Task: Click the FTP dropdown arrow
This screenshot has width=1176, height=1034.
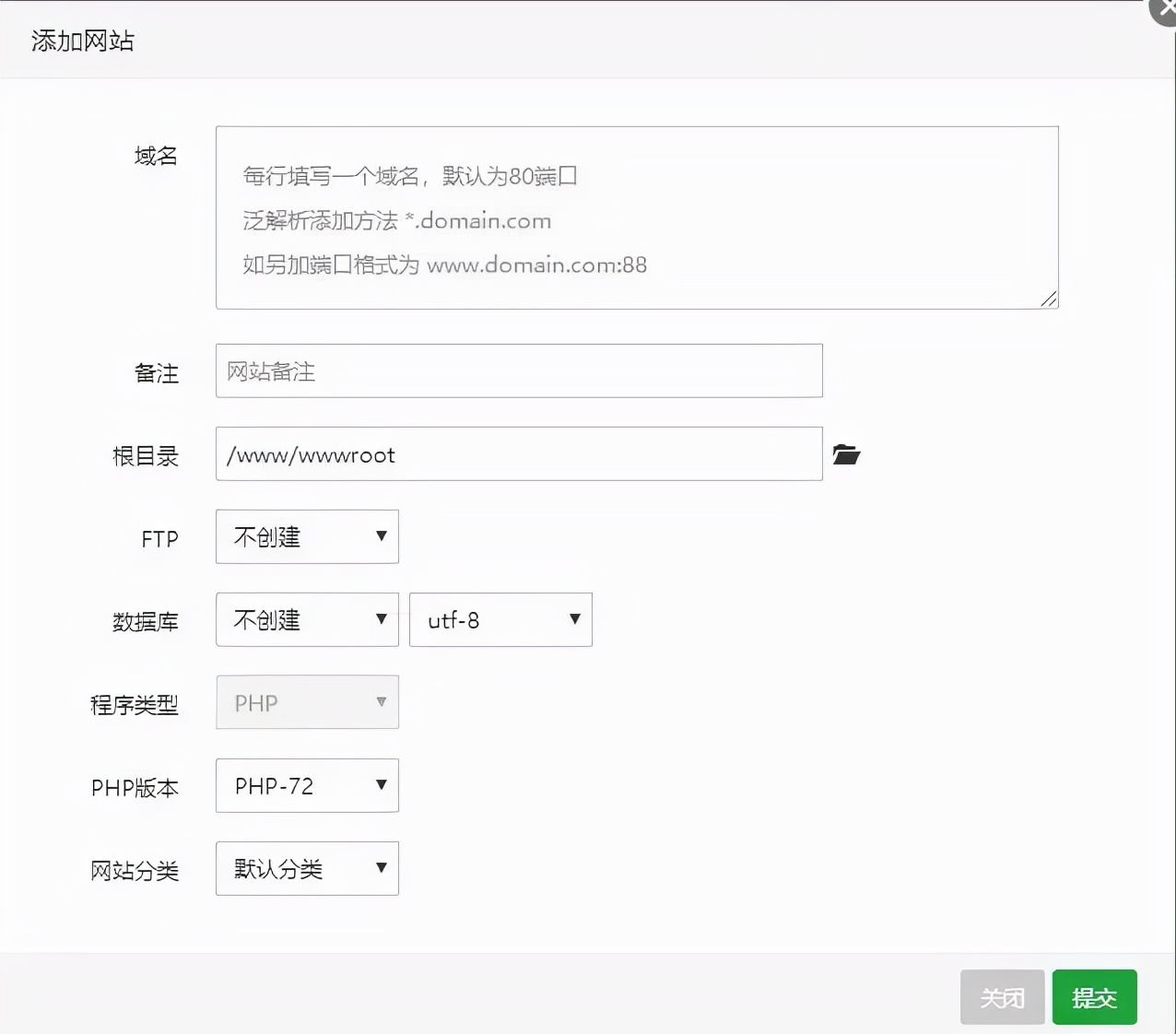Action: coord(381,536)
